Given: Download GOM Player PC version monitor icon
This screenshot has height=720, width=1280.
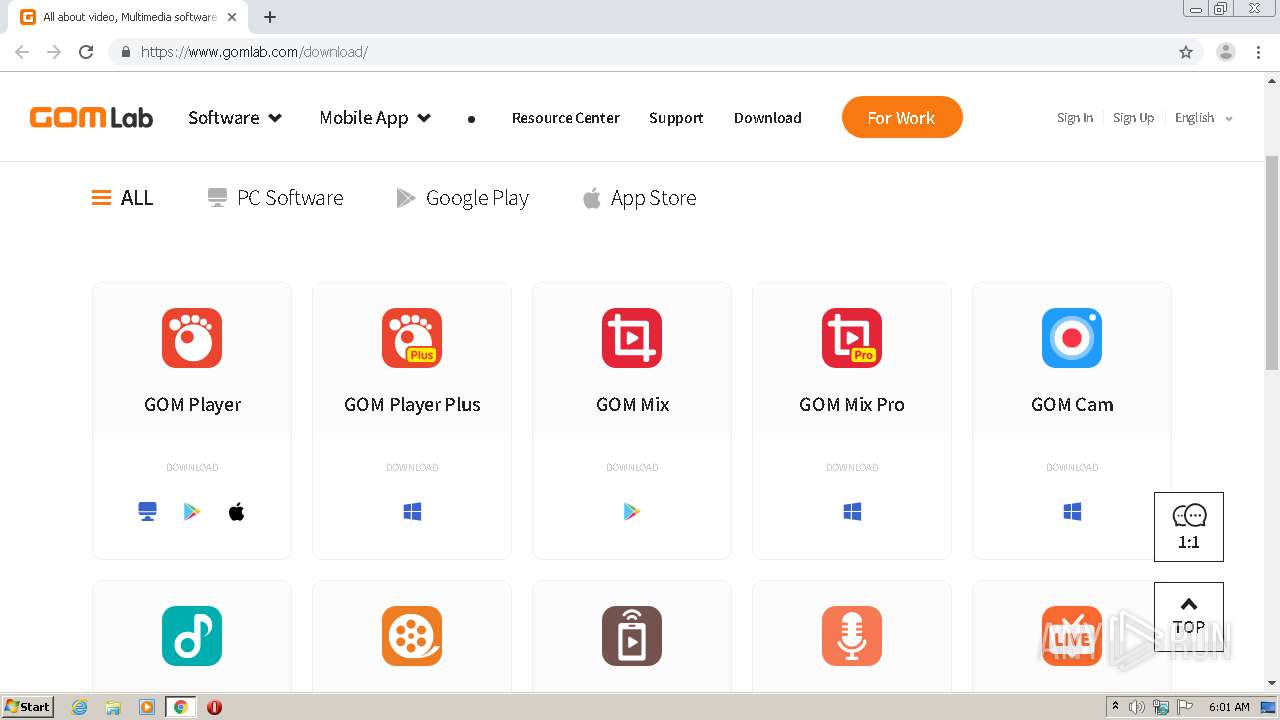Looking at the screenshot, I should point(147,512).
